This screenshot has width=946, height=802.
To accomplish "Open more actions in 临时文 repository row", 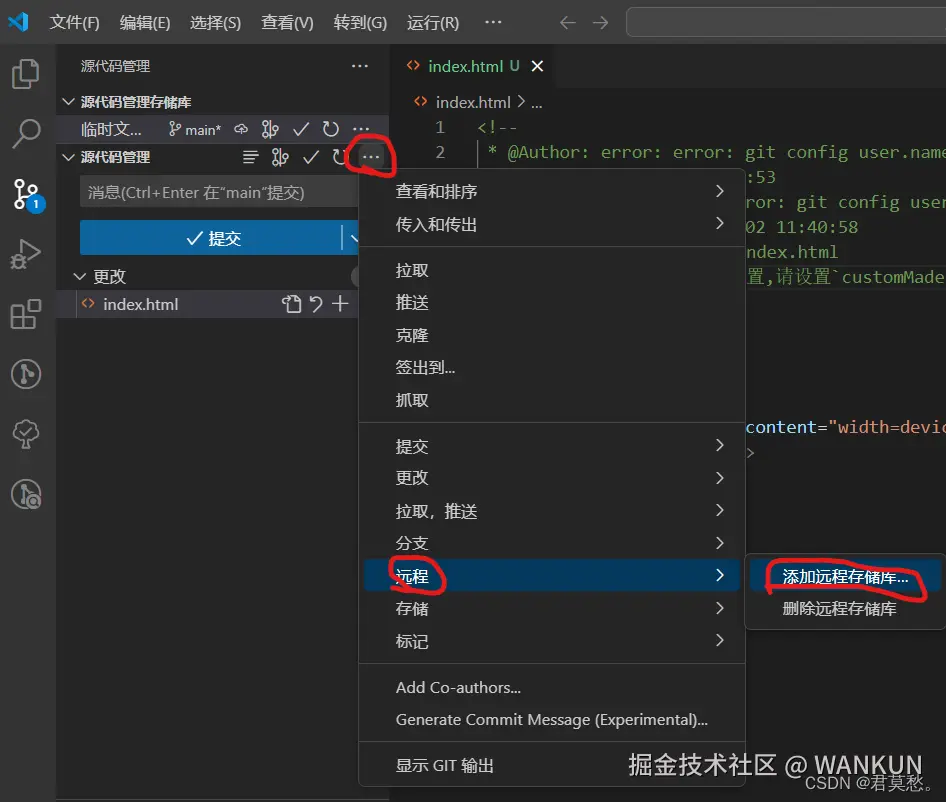I will pos(361,129).
